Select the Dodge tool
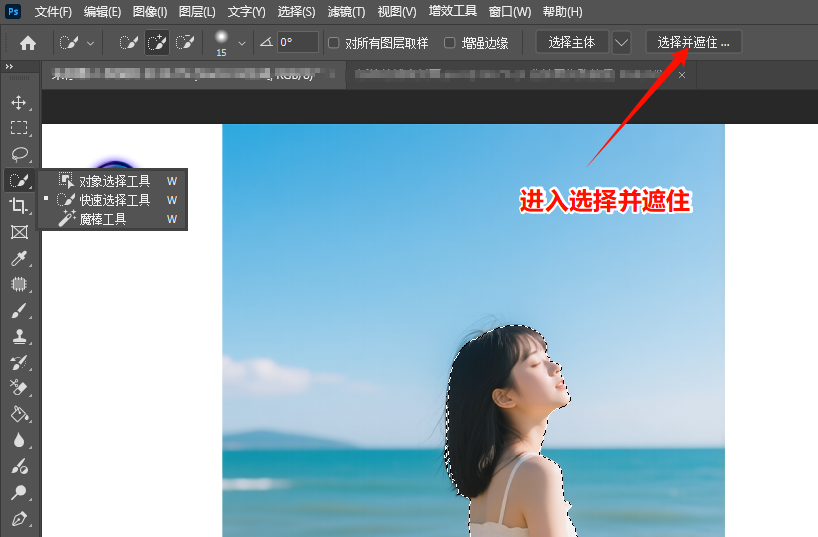This screenshot has width=818, height=537. [19, 492]
